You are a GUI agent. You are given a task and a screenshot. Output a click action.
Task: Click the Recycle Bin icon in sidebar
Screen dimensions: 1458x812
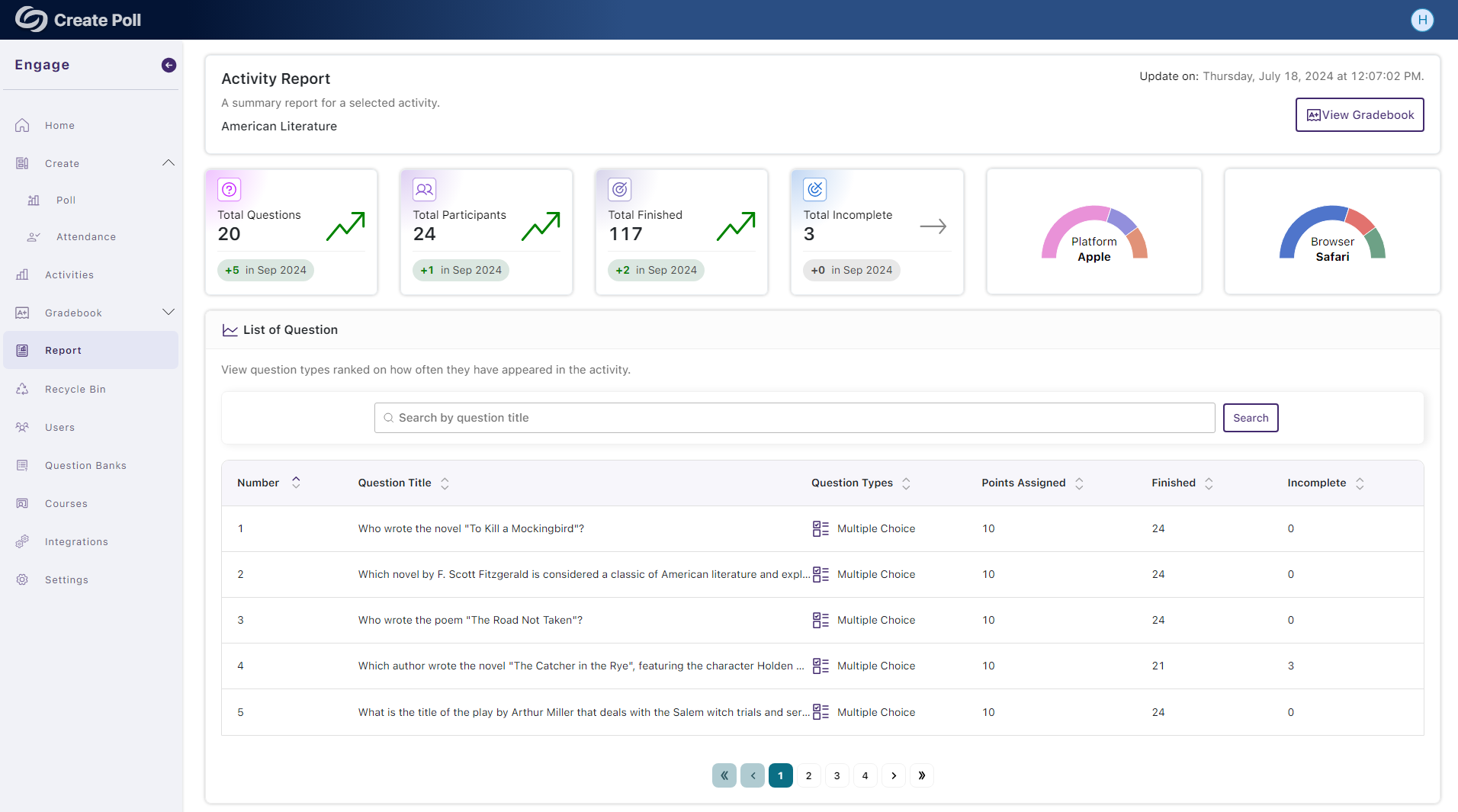[x=22, y=389]
